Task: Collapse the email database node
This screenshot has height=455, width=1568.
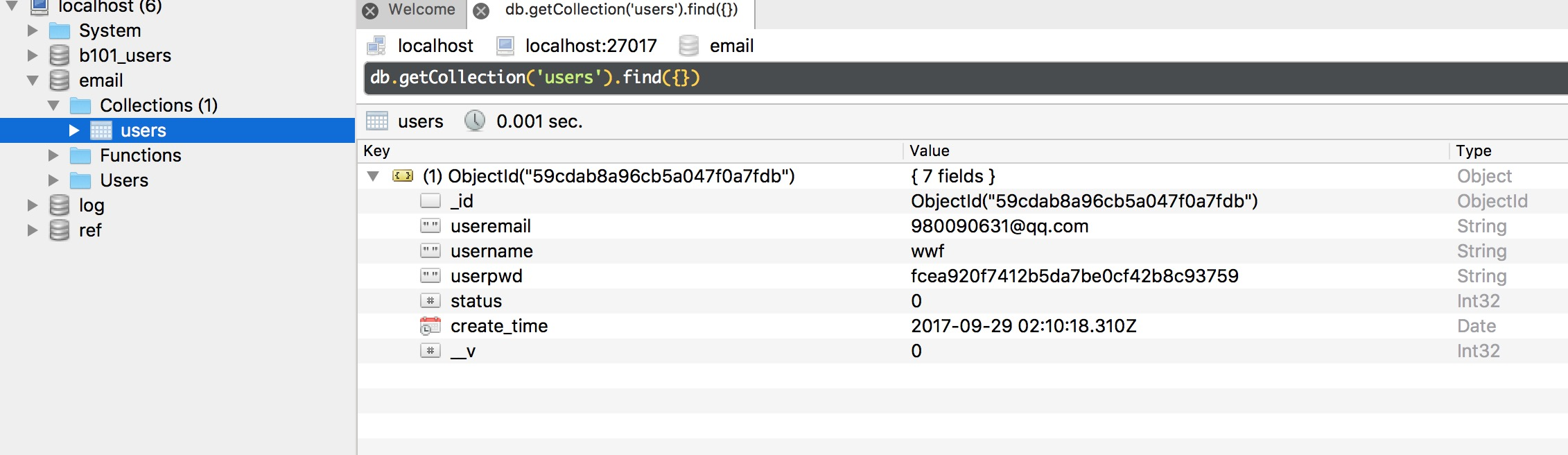Action: 33,80
